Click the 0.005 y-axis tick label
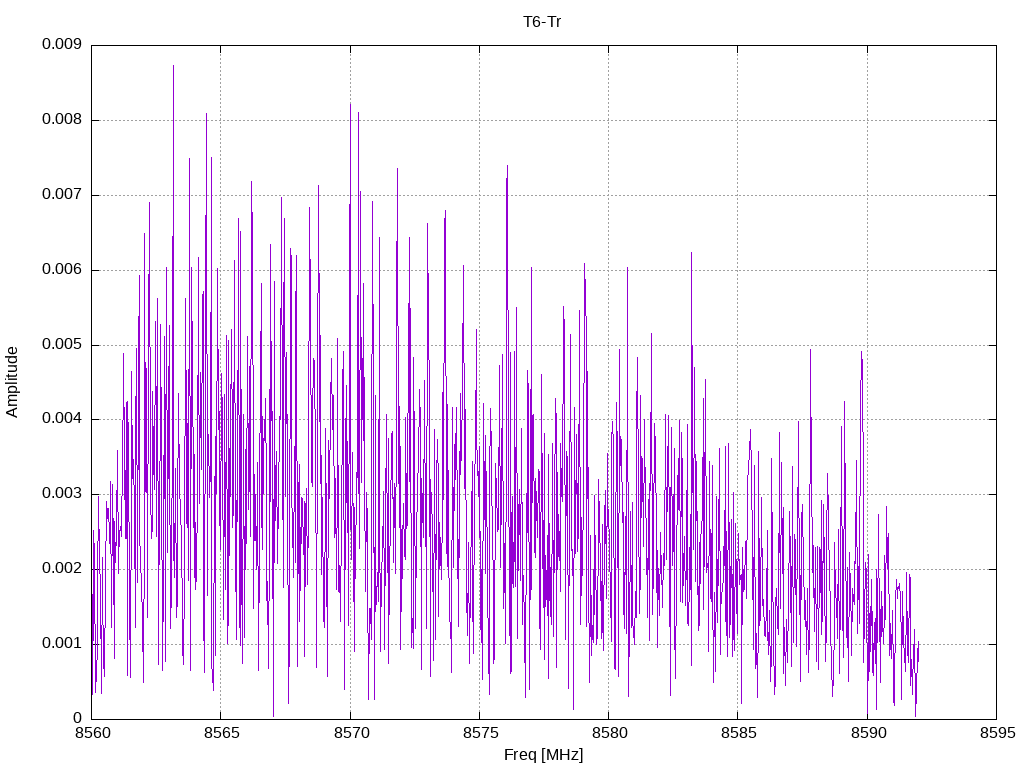 click(x=62, y=344)
